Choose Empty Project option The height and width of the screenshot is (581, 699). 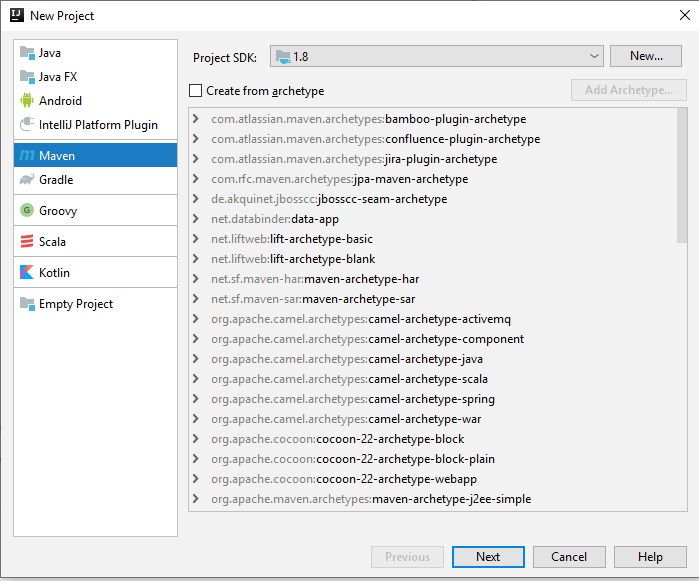coord(95,304)
